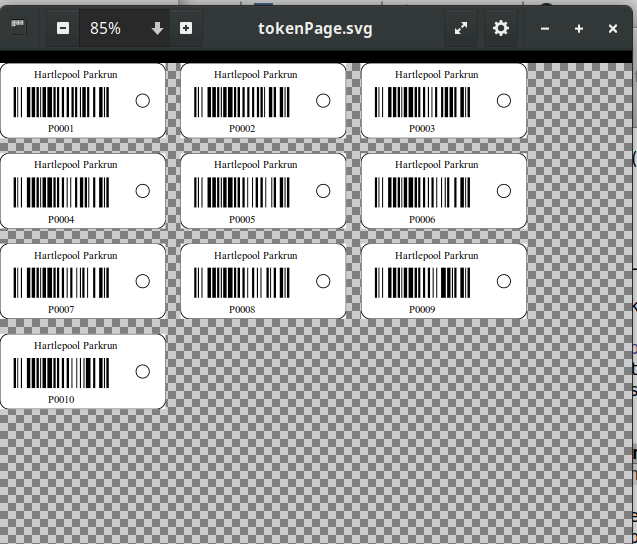Click the P0008 label text
Viewport: 637px width, 544px height.
tap(242, 310)
